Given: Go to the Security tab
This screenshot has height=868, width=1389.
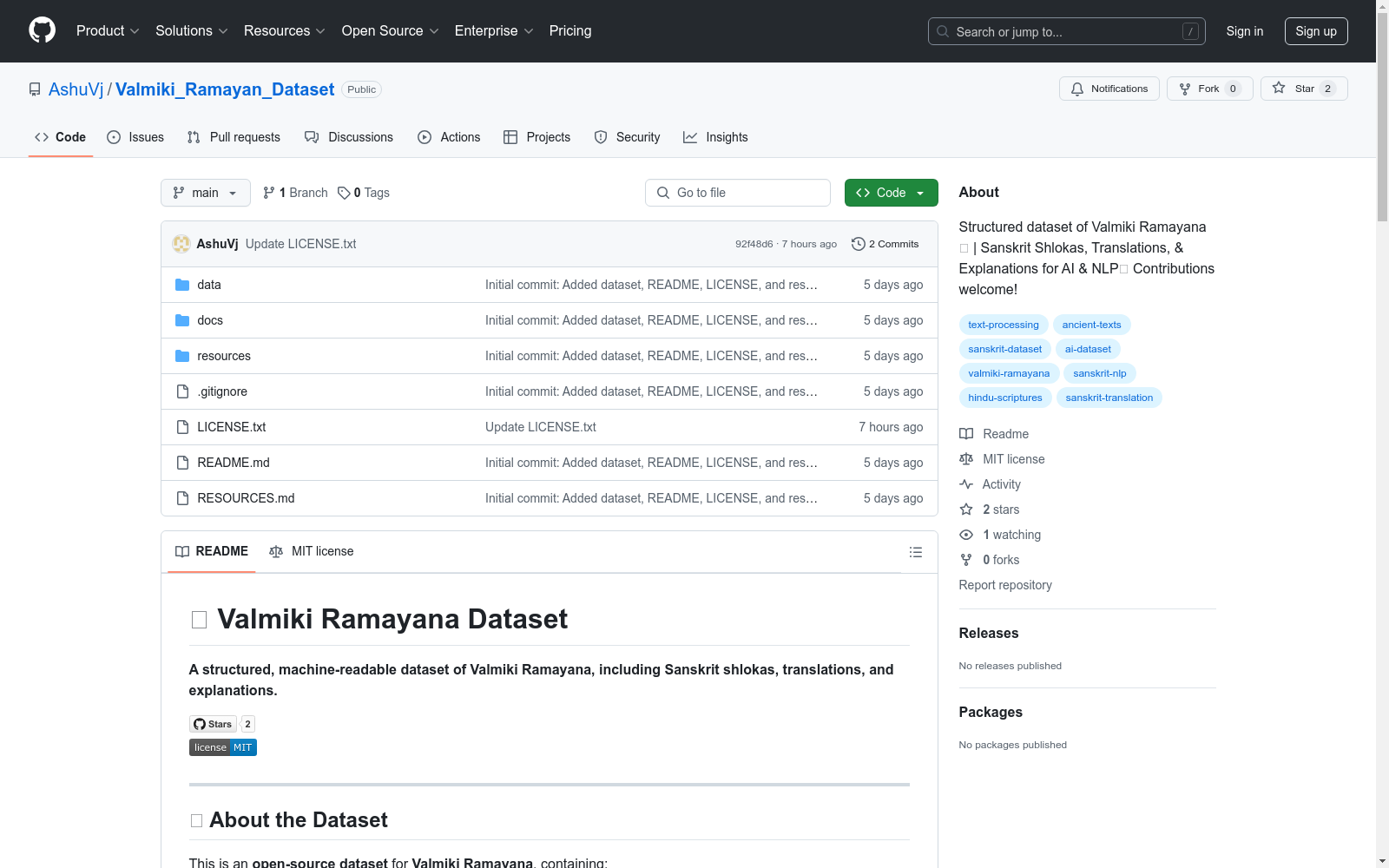Looking at the screenshot, I should coord(627,137).
